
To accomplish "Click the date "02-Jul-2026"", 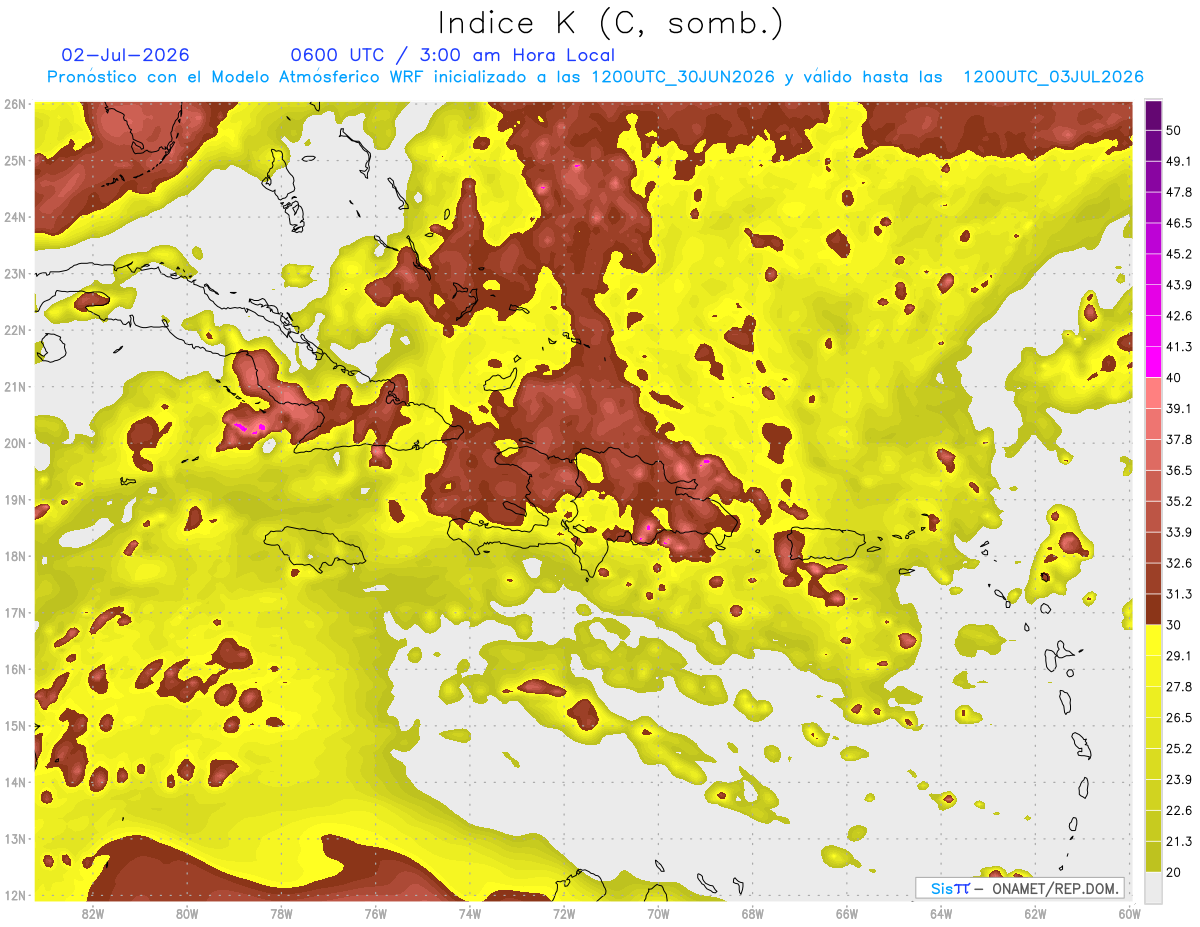I will 125,55.
